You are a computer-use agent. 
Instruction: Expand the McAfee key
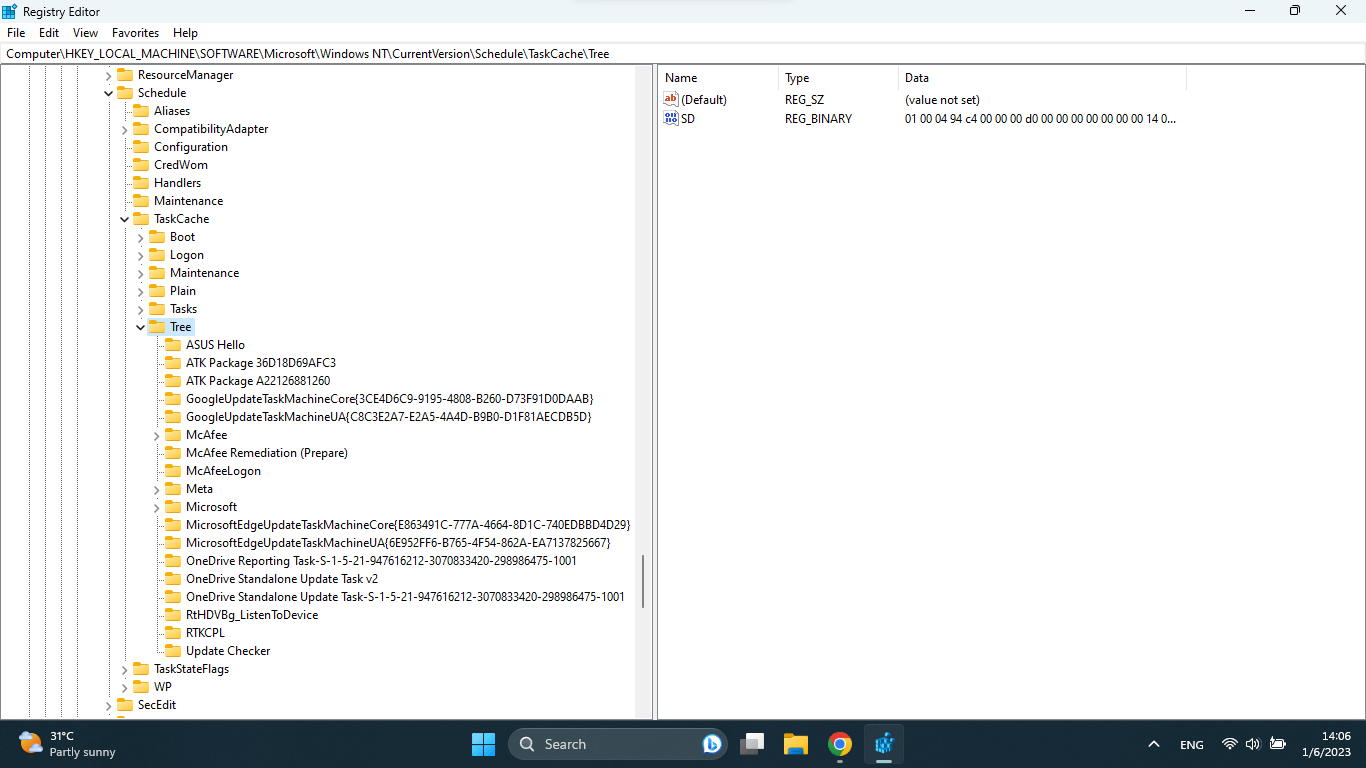[157, 435]
